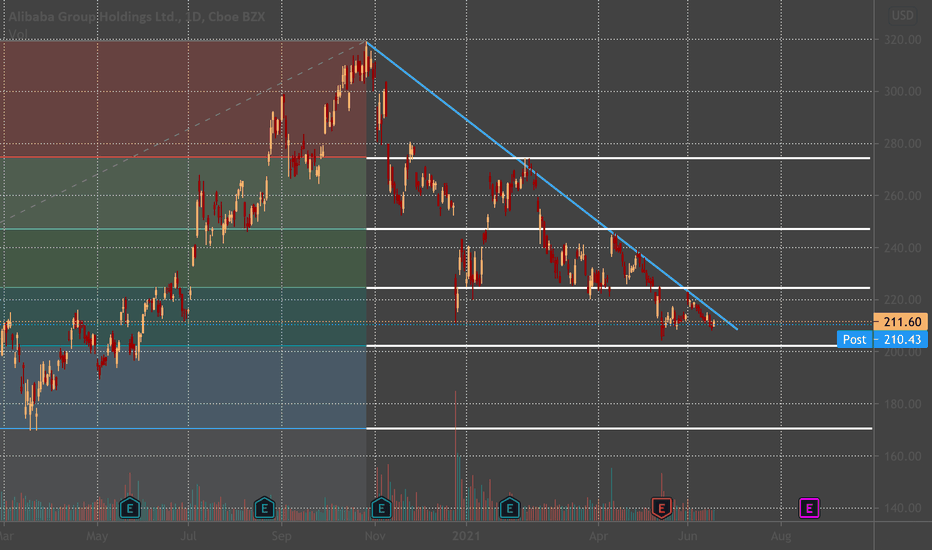Open the magenta upcoming earnings marker

coord(809,508)
